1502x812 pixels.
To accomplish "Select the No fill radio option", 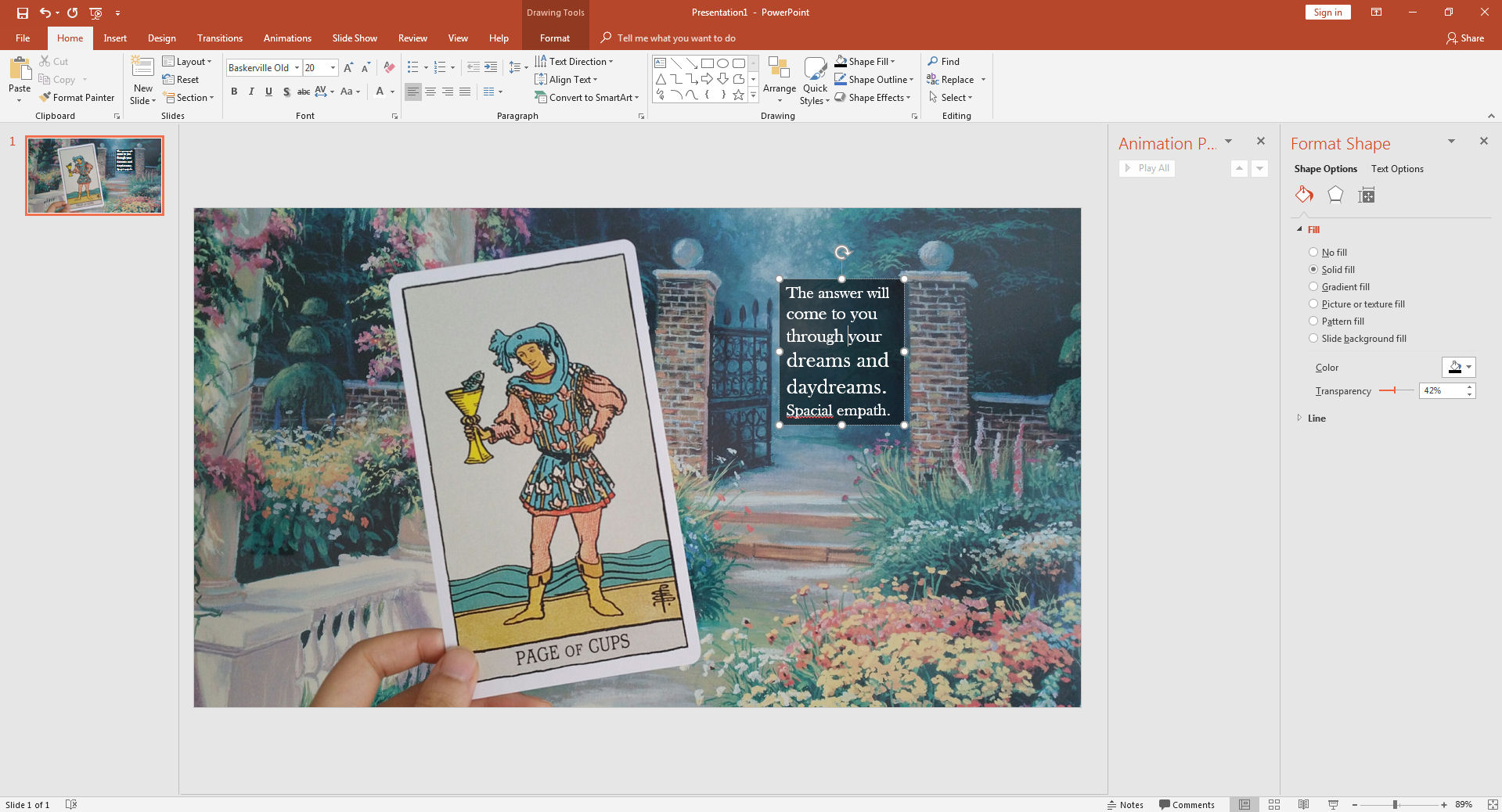I will coord(1313,252).
